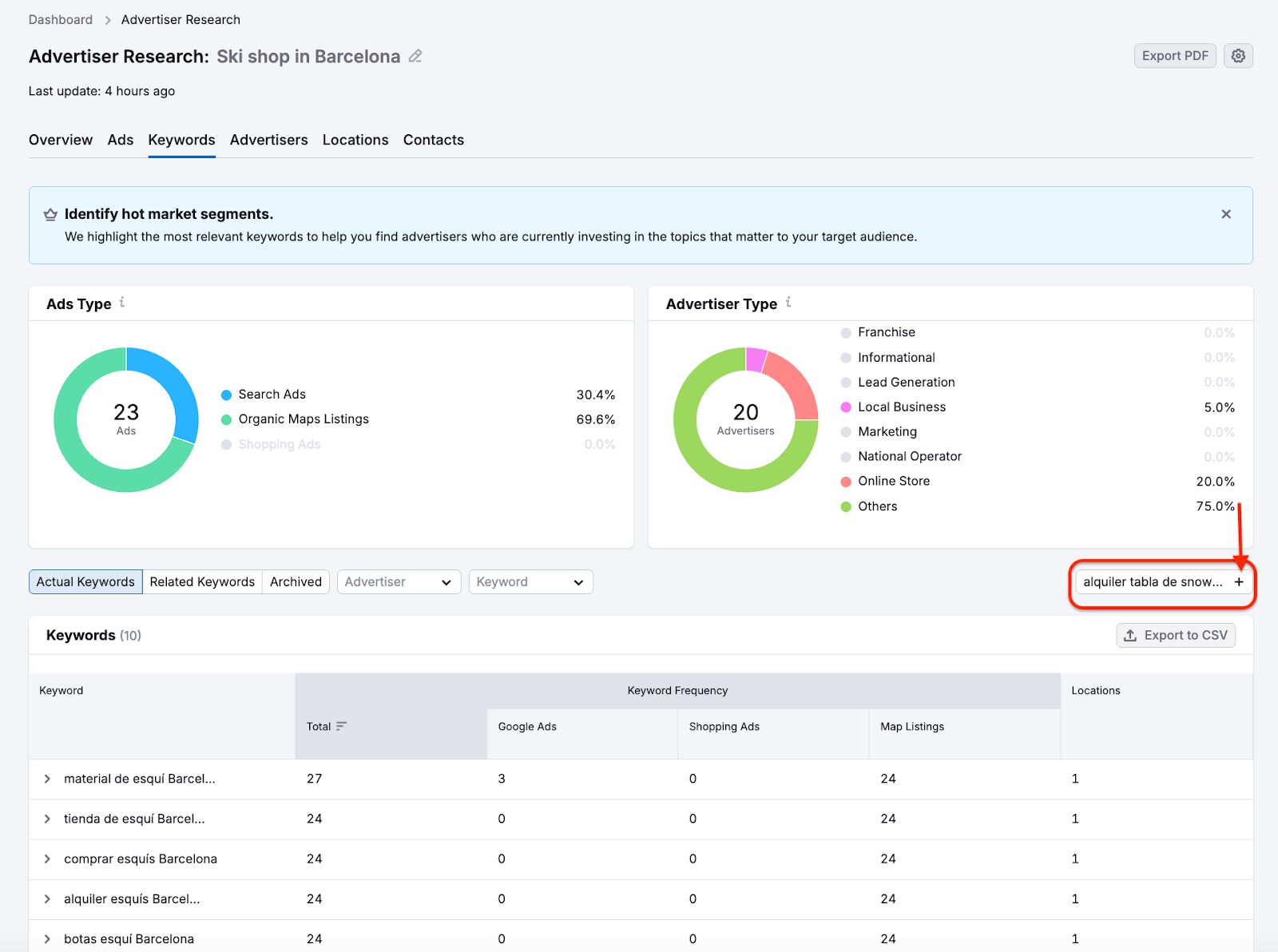
Task: Expand the material de esquí Barcelona row
Action: tap(47, 779)
